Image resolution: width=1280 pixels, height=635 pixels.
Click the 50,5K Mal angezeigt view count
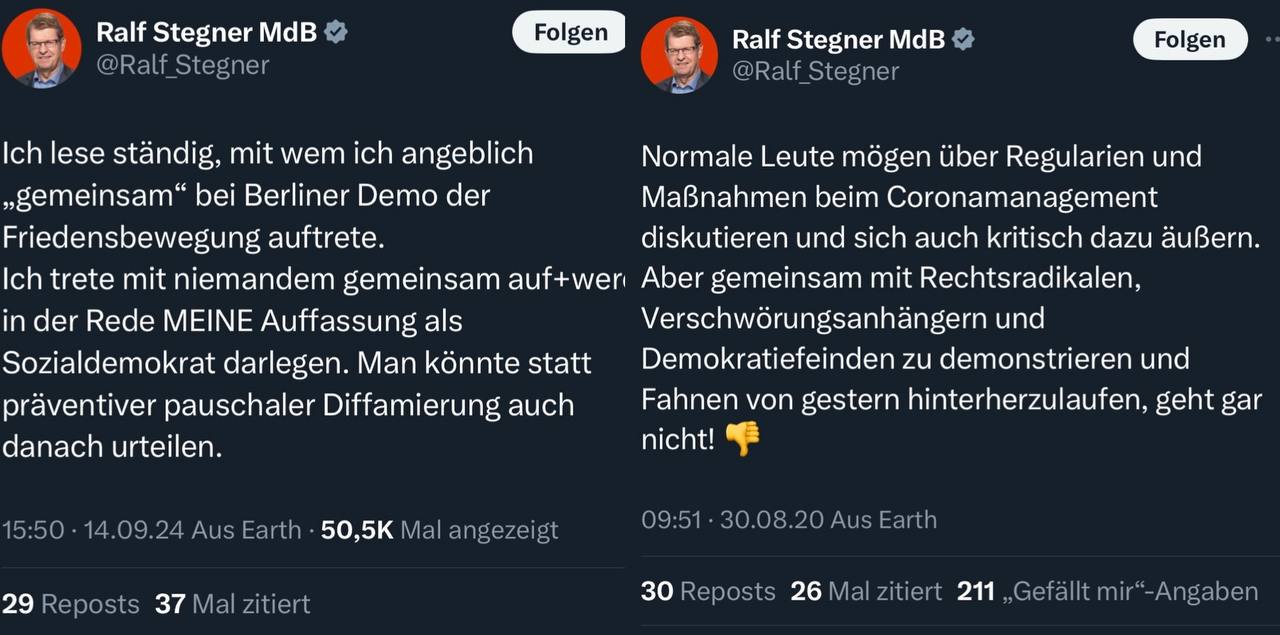click(x=439, y=529)
